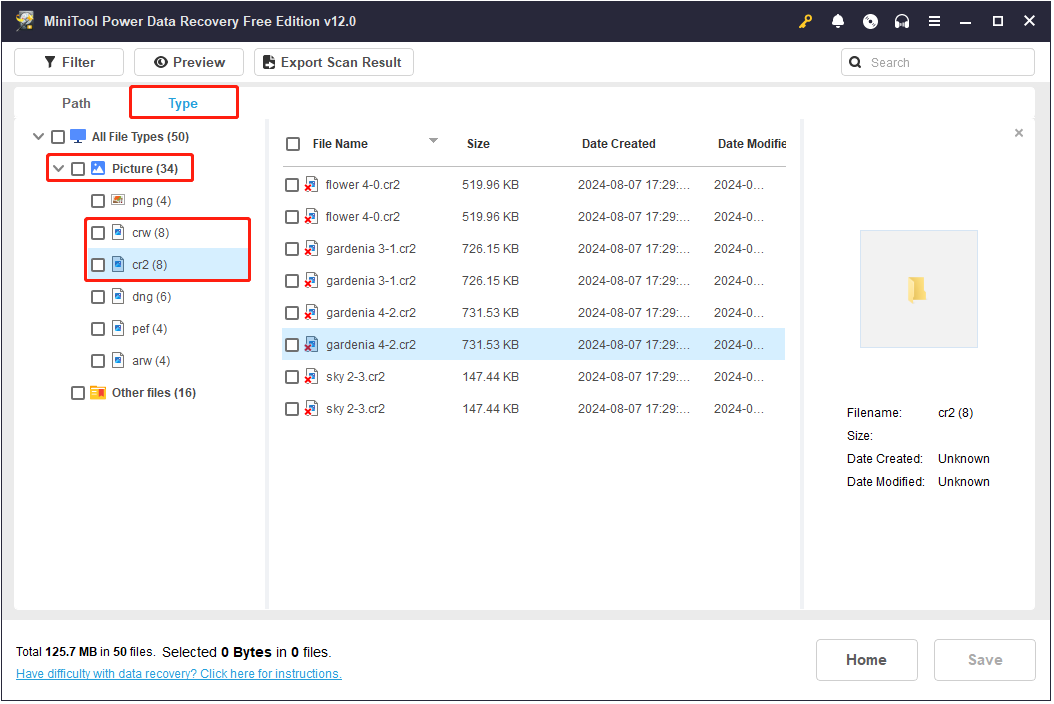Click the deleted-file icon of first gardenia 3-1.cr2
The height and width of the screenshot is (704, 1054).
311,248
